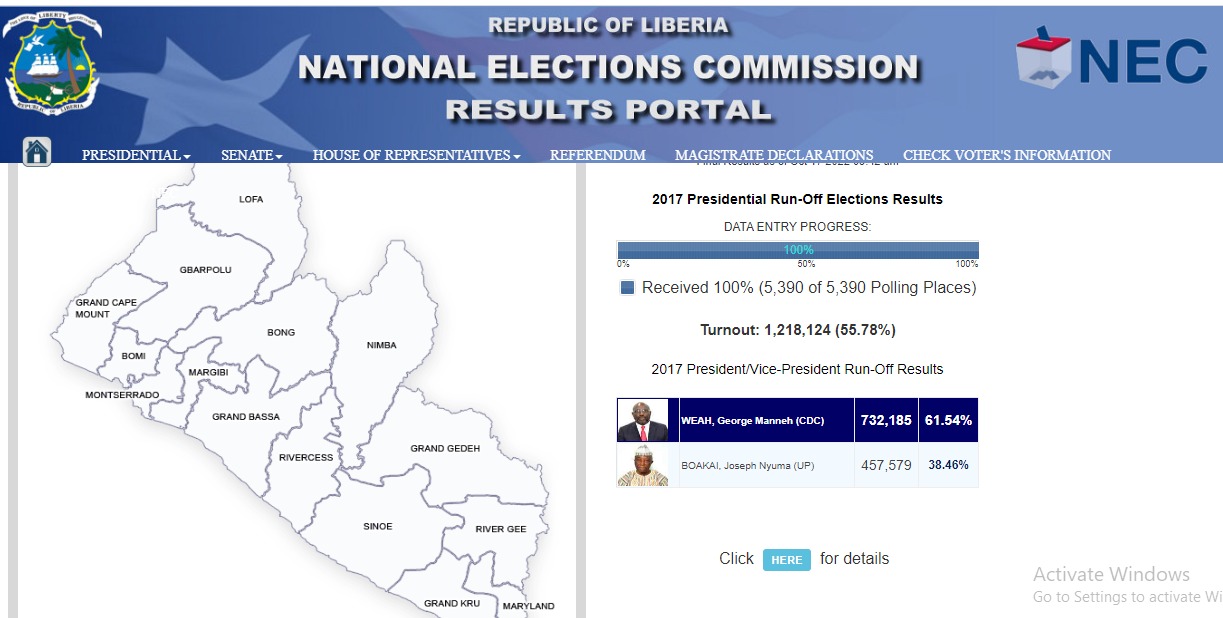
Task: Click Joseph Boakai's candidate photo
Action: pos(643,465)
